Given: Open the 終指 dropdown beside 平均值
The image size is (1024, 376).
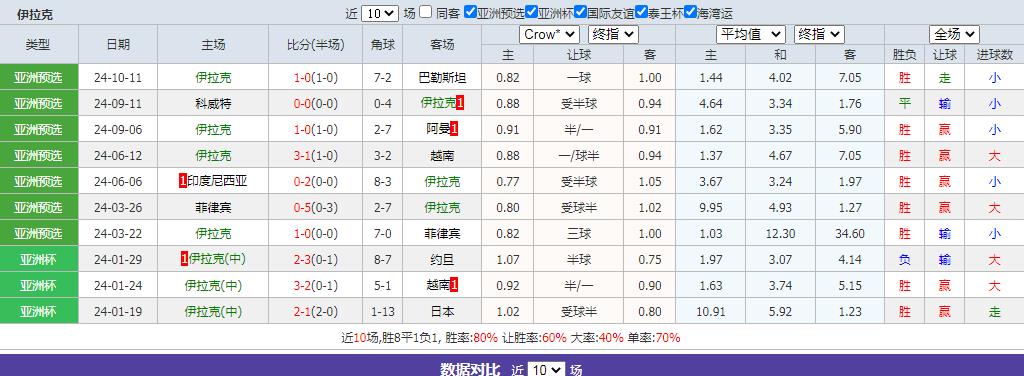Looking at the screenshot, I should (819, 35).
